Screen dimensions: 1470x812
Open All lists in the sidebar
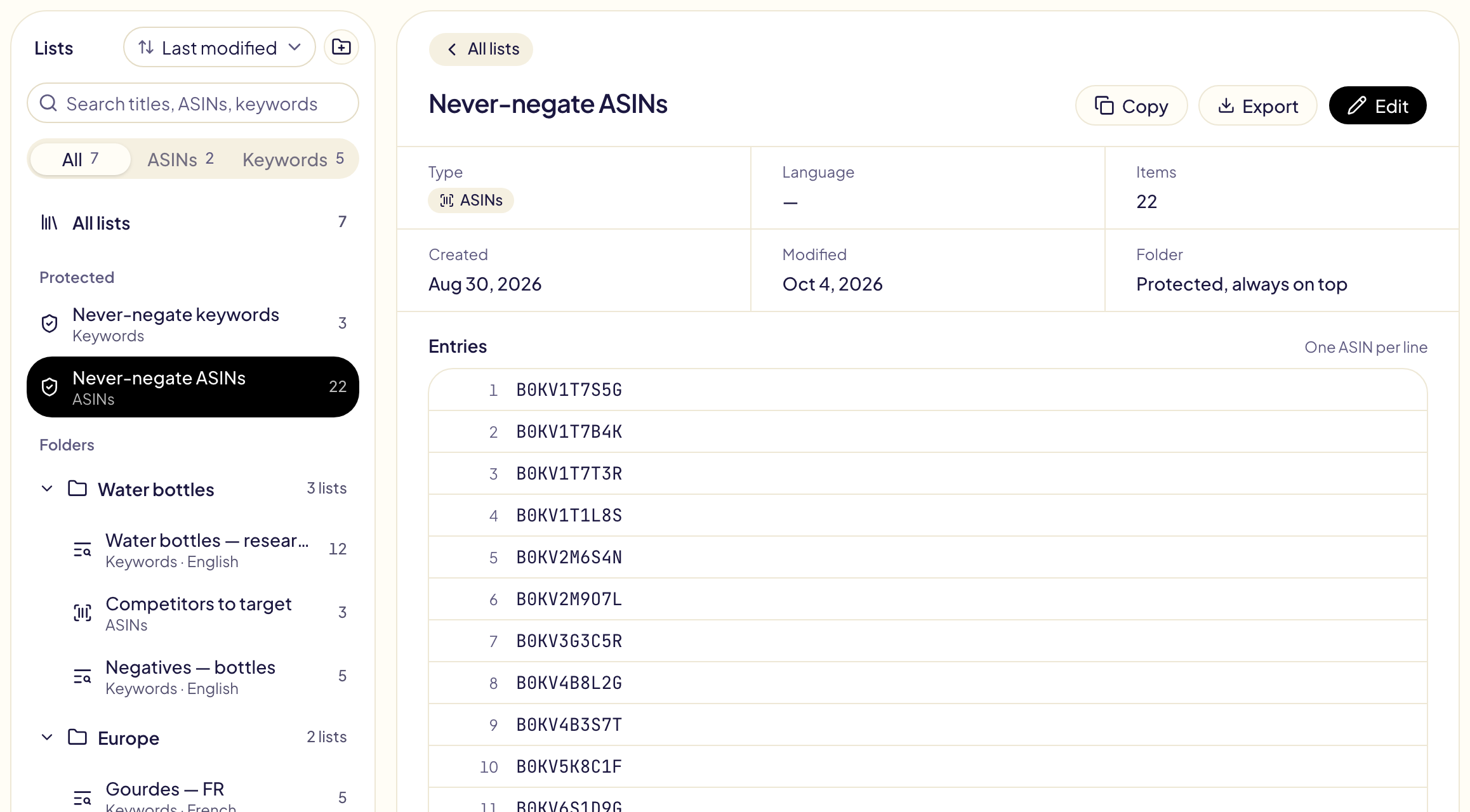click(x=193, y=223)
